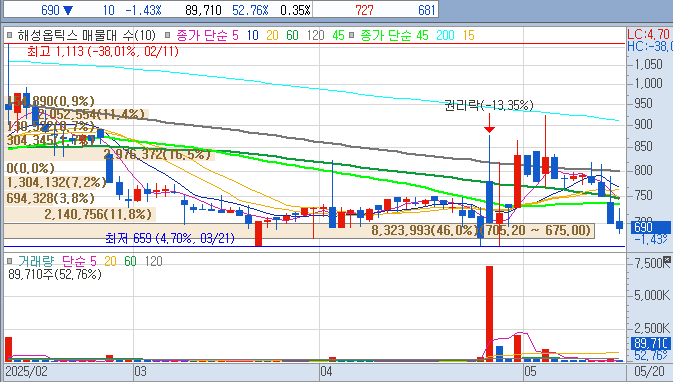Select orange 15 in moving-average legend
Viewport: 673px width, 382px height.
[x=469, y=36]
